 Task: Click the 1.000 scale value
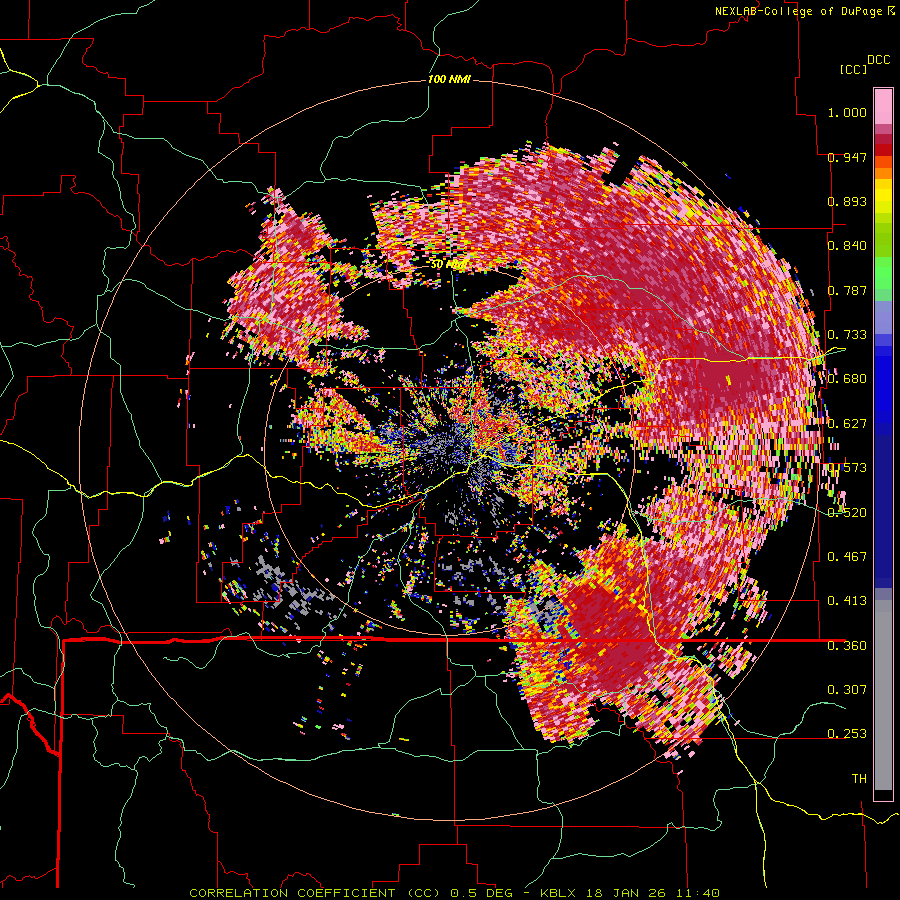[x=847, y=112]
